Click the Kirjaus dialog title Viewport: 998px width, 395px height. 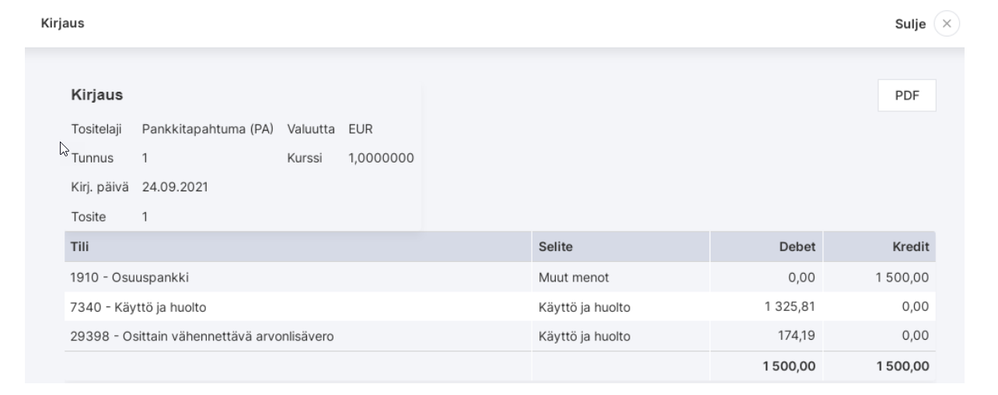62,23
